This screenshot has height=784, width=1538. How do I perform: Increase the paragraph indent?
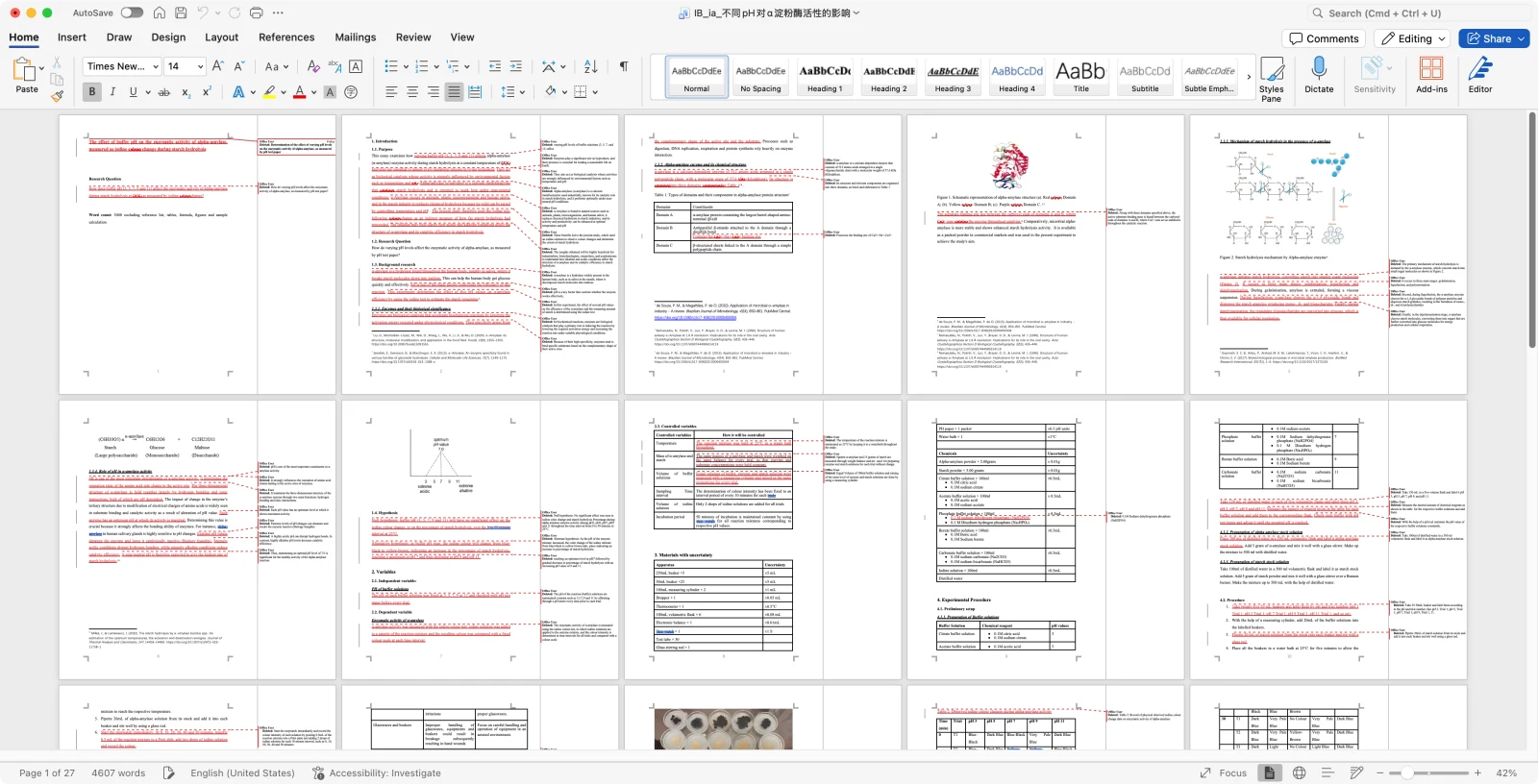point(516,66)
